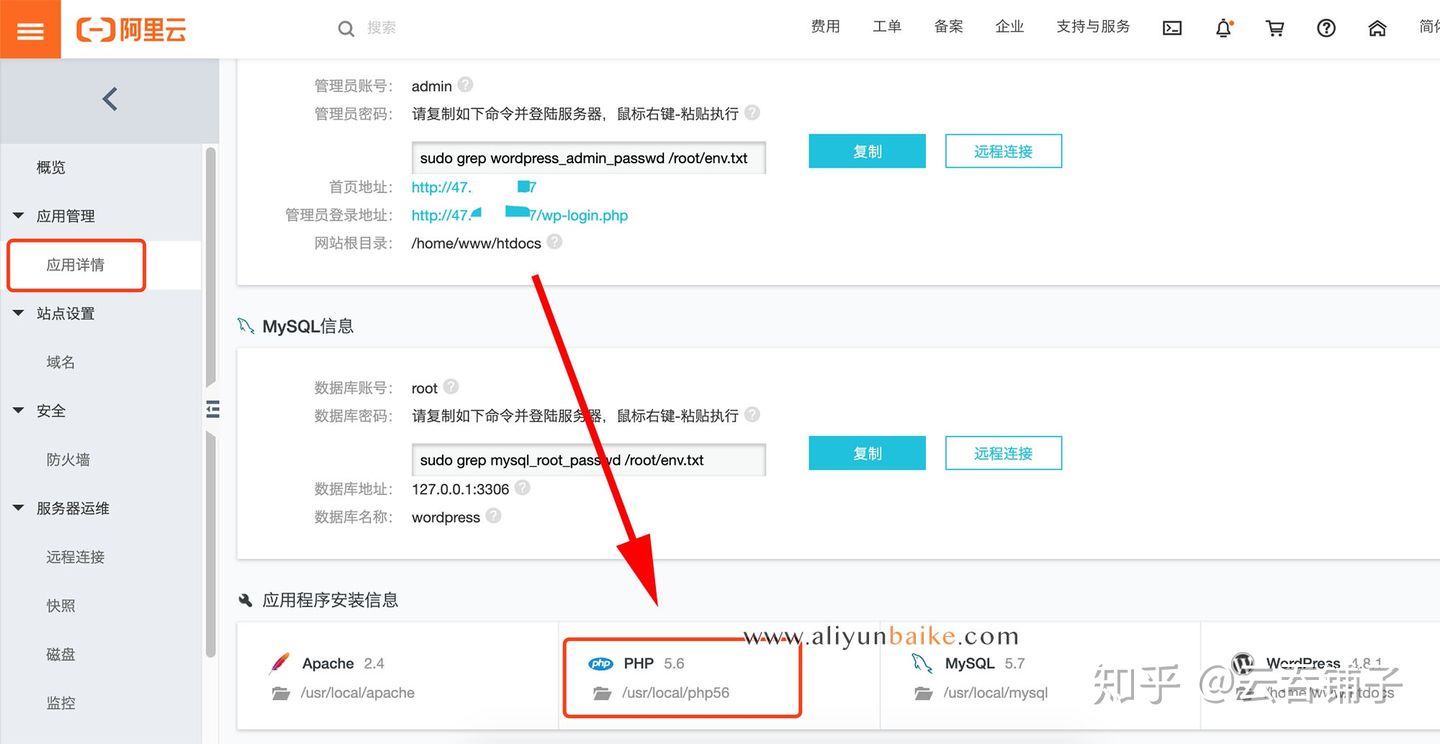Click the /usr/local/php56 path text
1440x744 pixels.
(676, 693)
